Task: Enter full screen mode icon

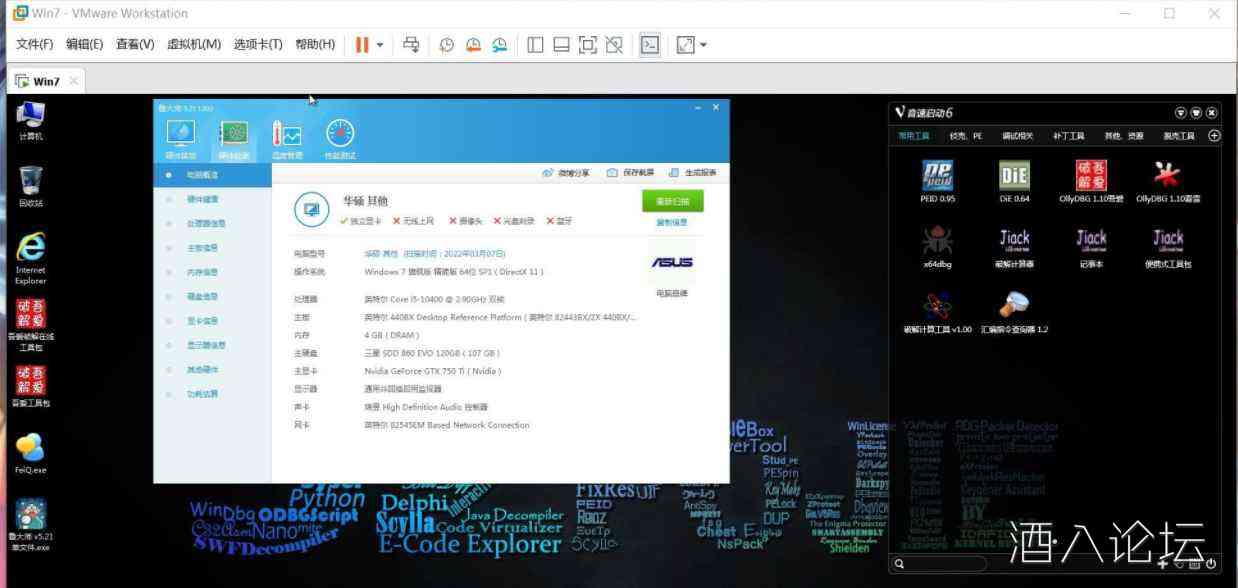Action: pyautogui.click(x=588, y=44)
